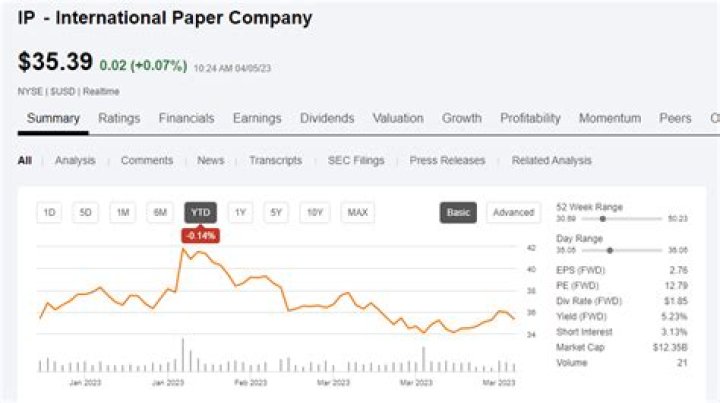
Task: View Press Releases
Action: (x=447, y=160)
